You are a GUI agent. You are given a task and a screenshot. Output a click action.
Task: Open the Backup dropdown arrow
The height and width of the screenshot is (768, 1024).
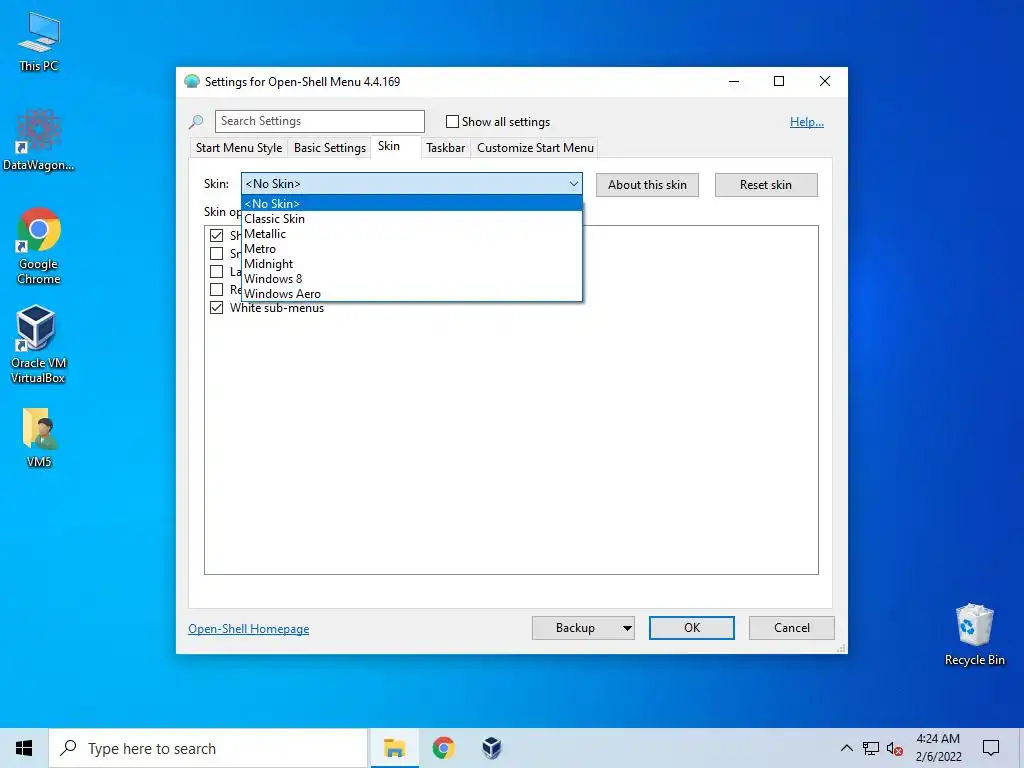626,628
